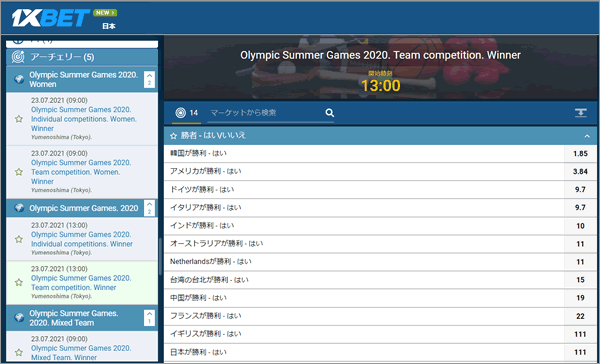This screenshot has width=600, height=364.
Task: Open the アーチェリー (5) archery category
Action: click(x=82, y=57)
